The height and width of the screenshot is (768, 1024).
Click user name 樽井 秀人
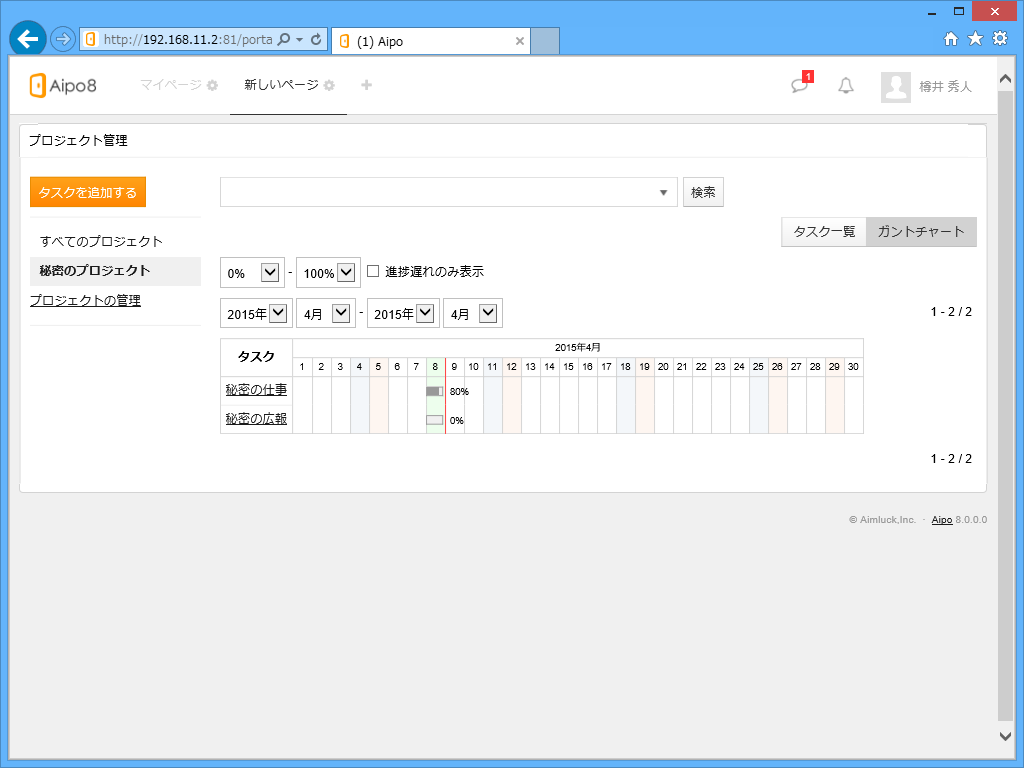point(945,86)
